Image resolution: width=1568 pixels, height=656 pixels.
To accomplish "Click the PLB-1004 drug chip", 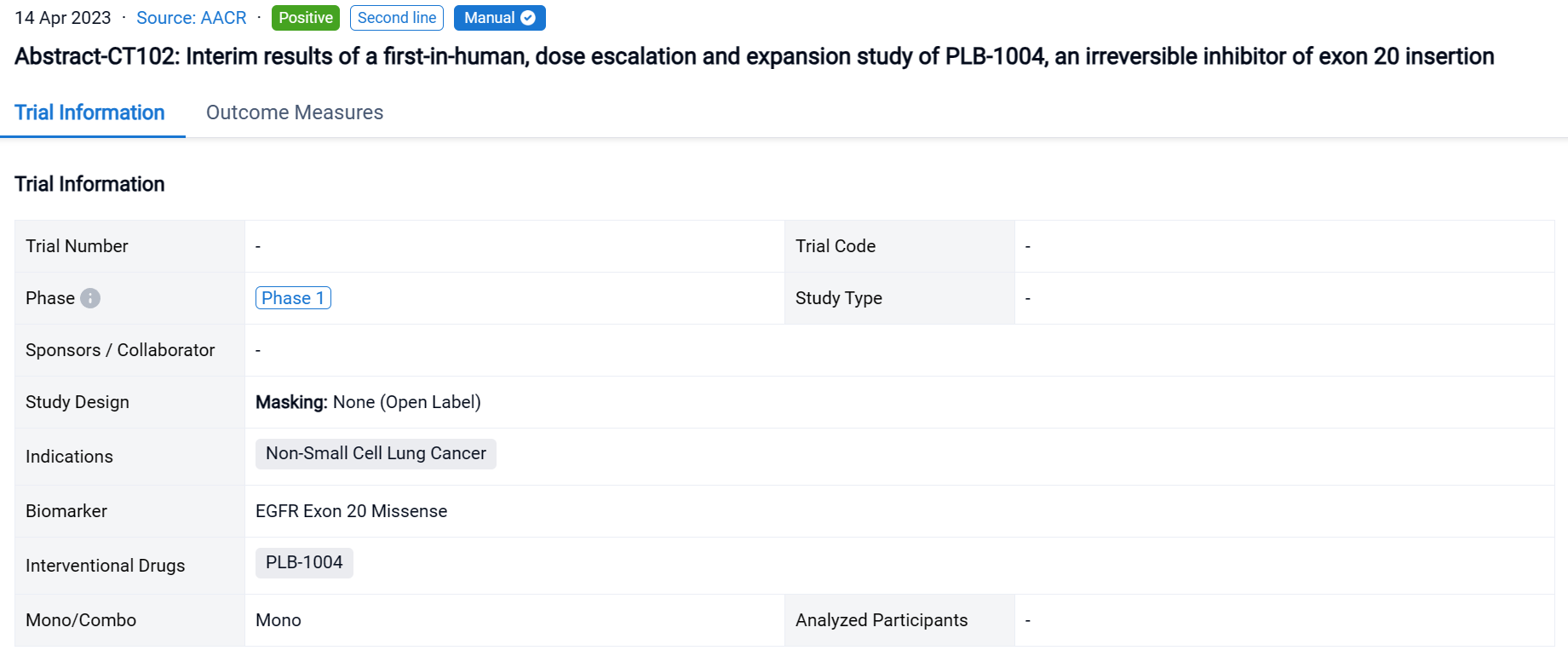I will click(x=304, y=562).
